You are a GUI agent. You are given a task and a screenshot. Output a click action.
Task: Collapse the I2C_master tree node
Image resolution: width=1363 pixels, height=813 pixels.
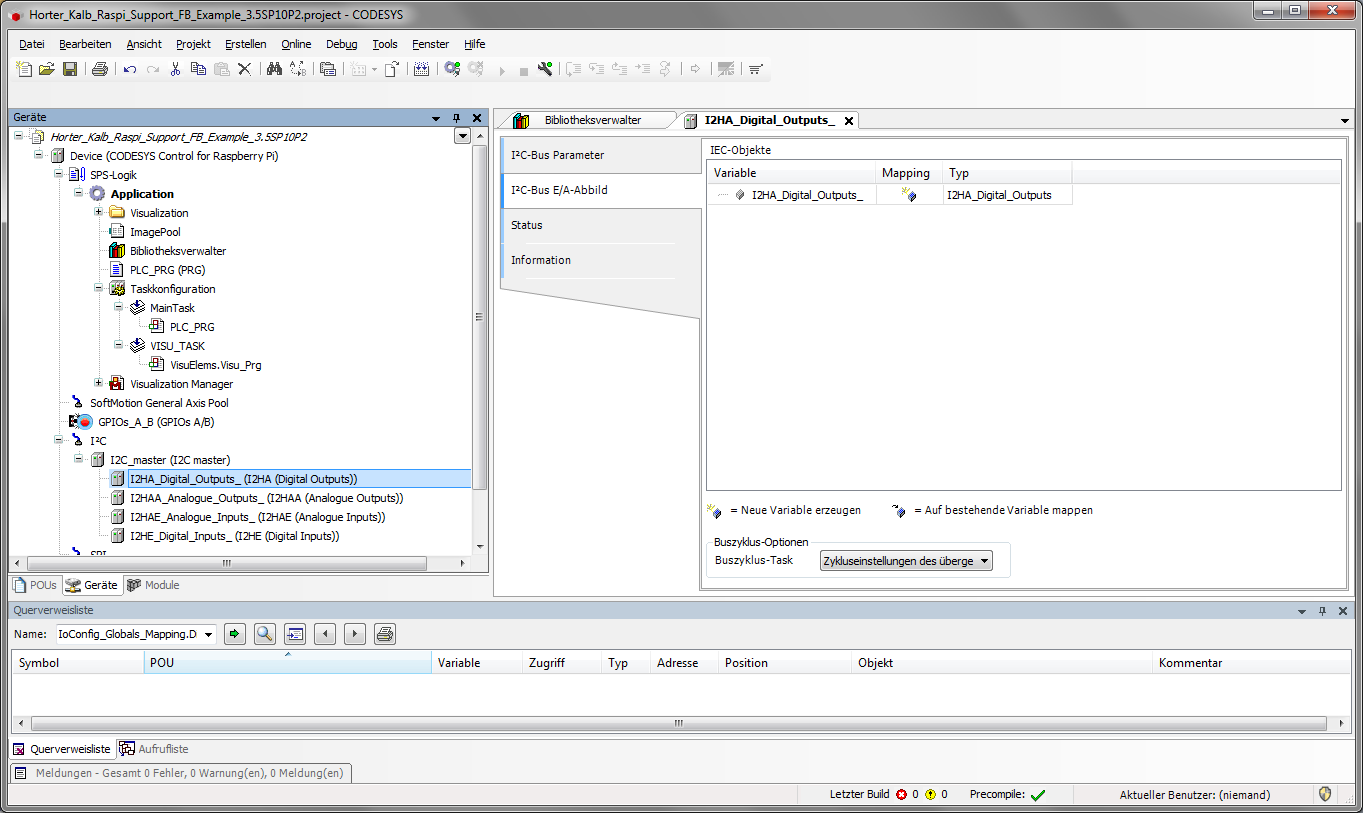click(x=79, y=460)
